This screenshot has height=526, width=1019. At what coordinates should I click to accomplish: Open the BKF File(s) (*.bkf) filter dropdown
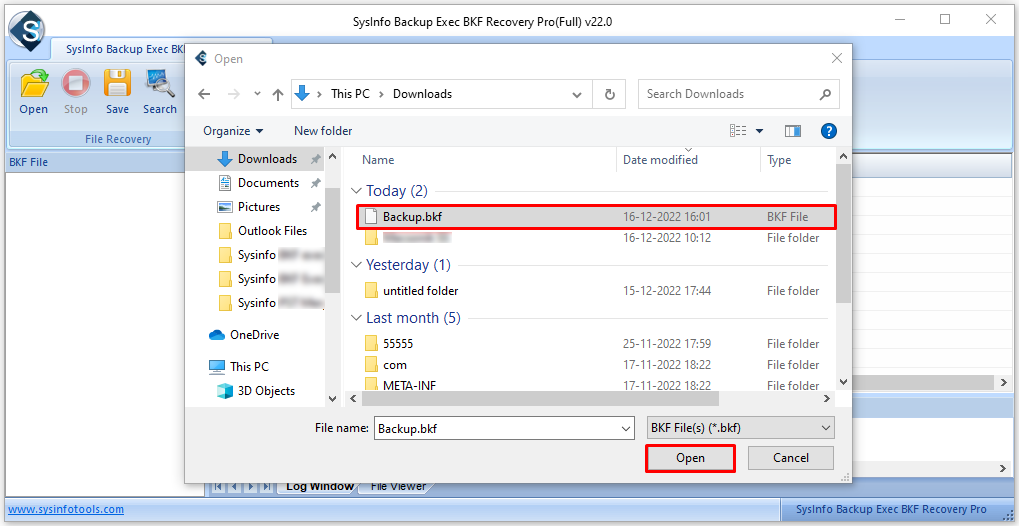point(742,428)
